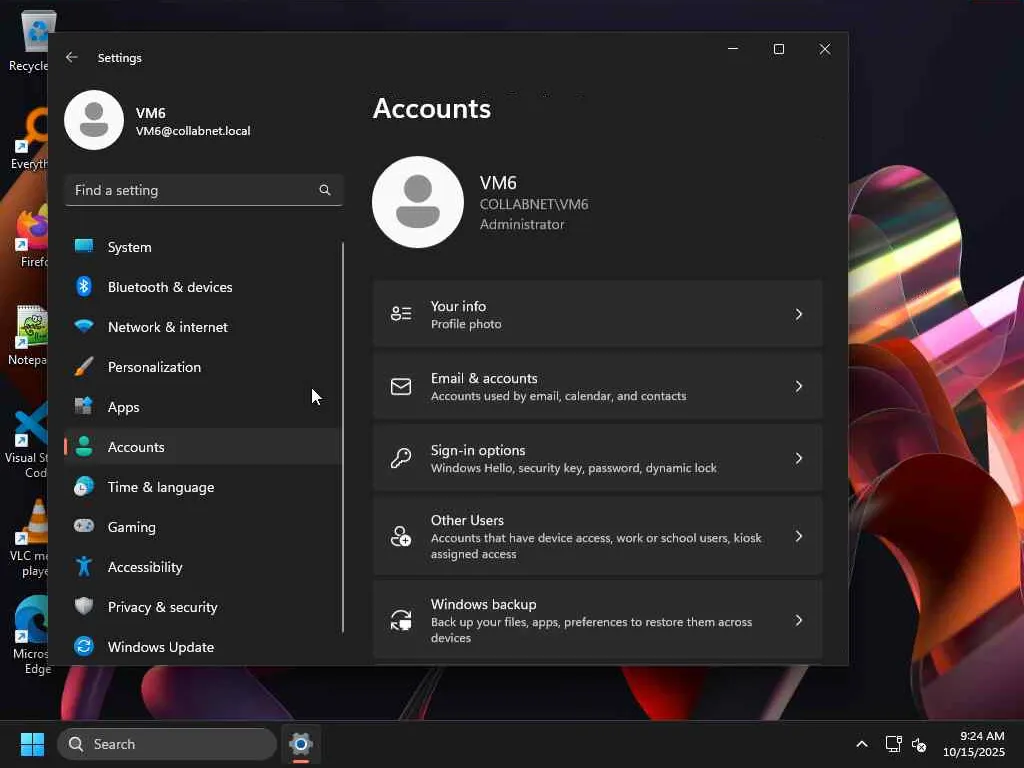
Task: Click the Windows backup sync icon
Action: (x=401, y=620)
